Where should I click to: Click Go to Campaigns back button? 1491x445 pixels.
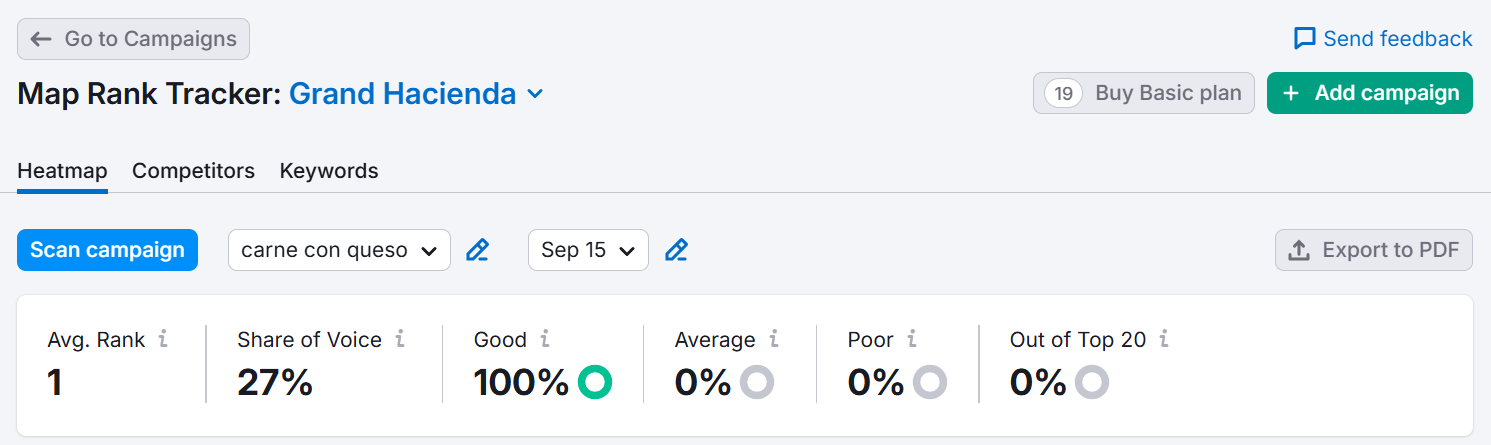point(133,39)
